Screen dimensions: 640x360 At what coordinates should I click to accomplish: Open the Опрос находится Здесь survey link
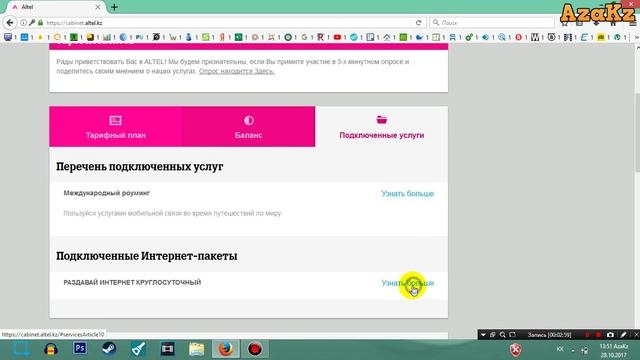(237, 71)
